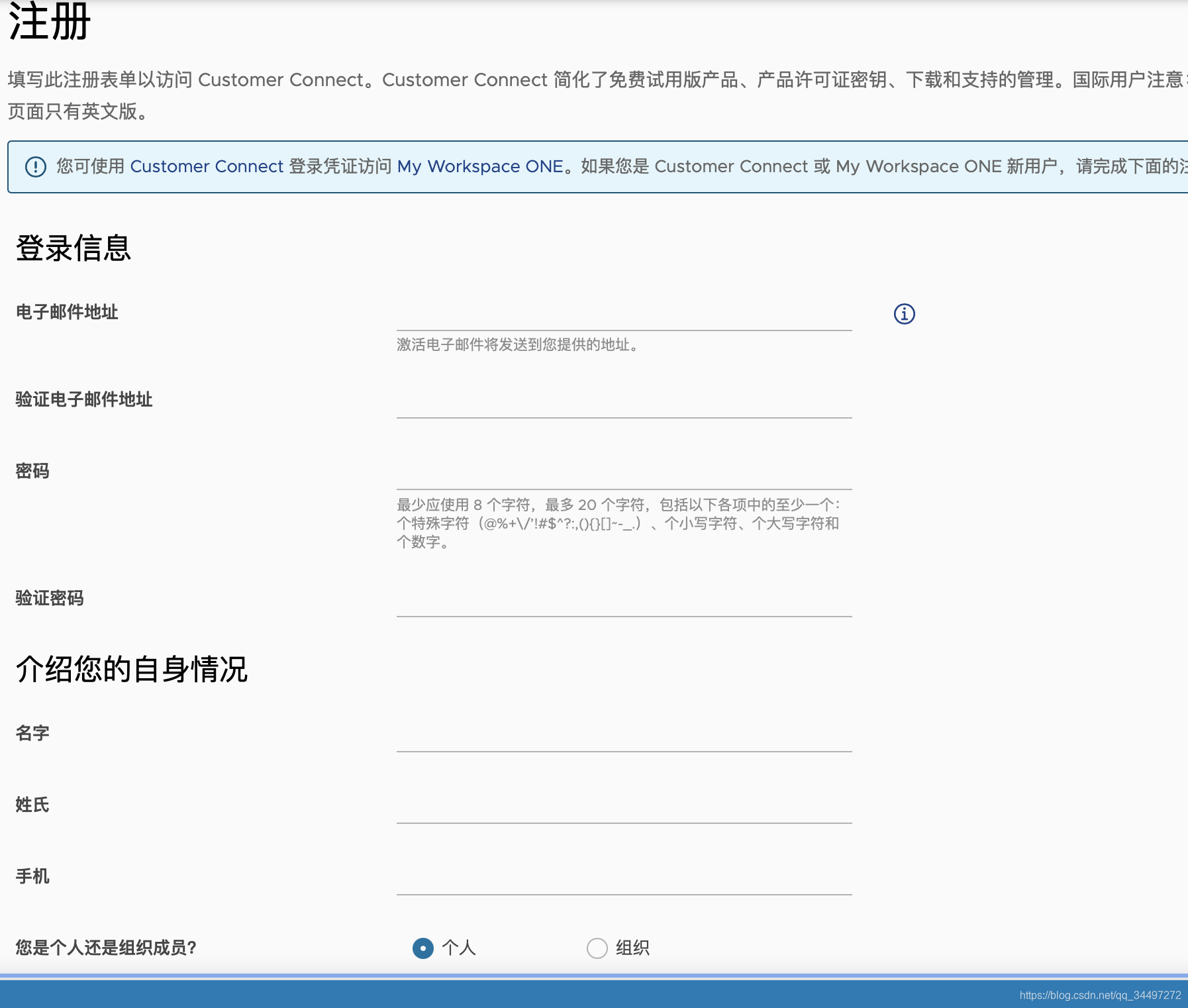1188x1008 pixels.
Task: Click the 组织 radio label text
Action: pos(633,948)
